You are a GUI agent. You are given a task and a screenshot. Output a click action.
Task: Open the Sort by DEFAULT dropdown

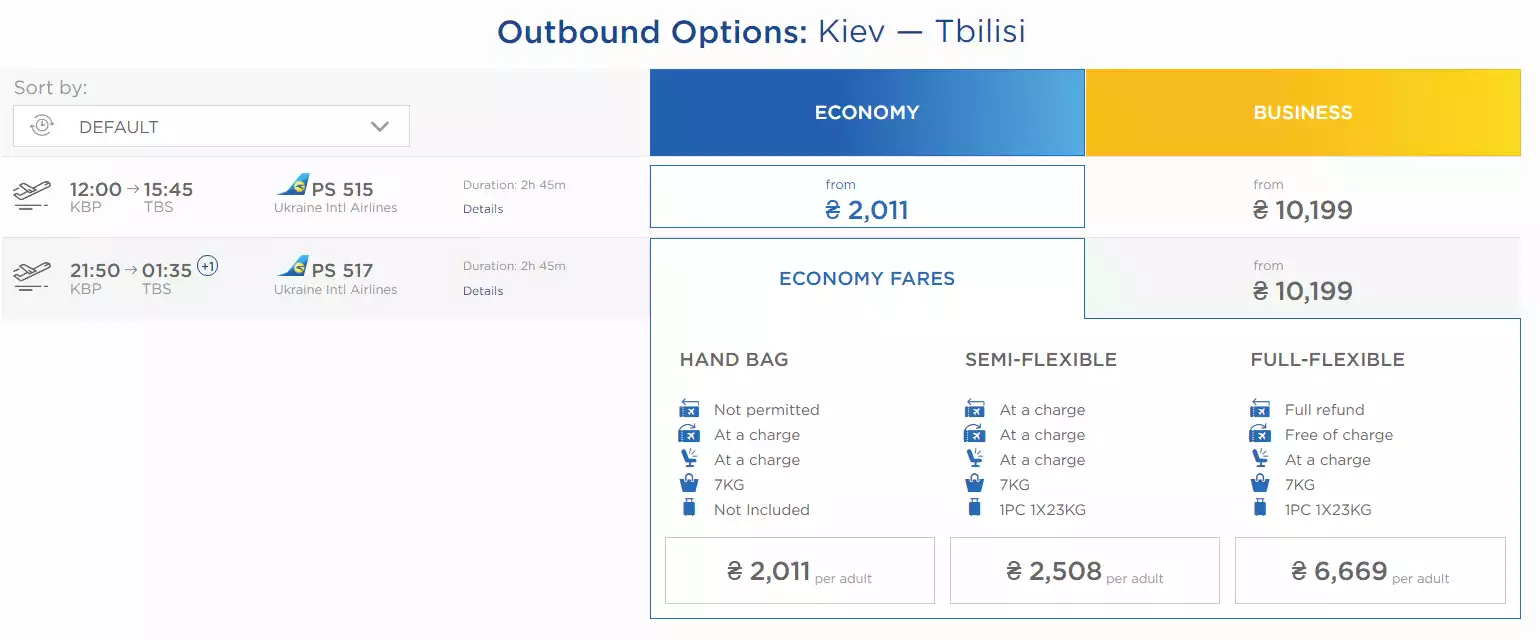tap(210, 126)
